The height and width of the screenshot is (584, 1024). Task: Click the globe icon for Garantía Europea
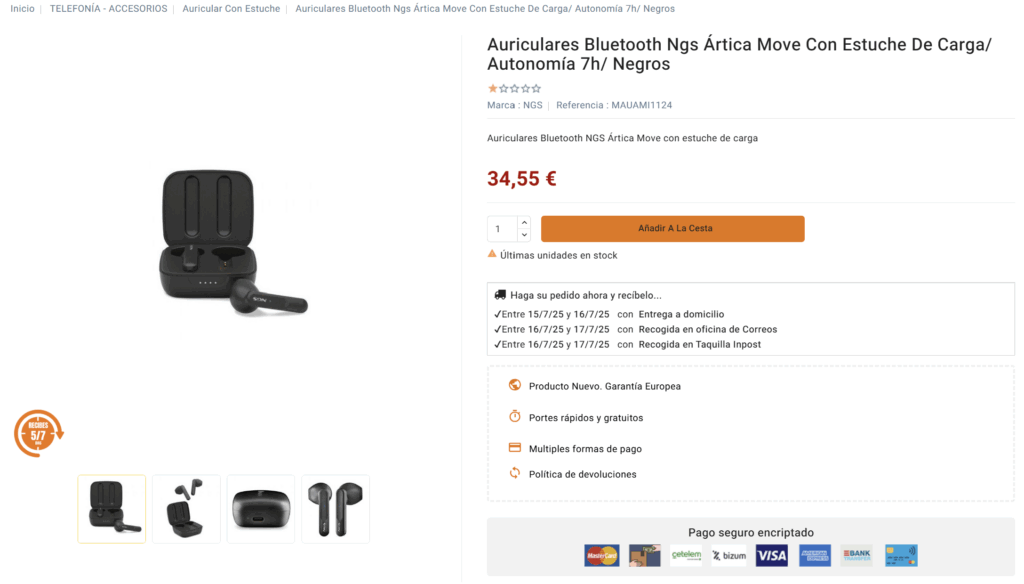(x=515, y=385)
